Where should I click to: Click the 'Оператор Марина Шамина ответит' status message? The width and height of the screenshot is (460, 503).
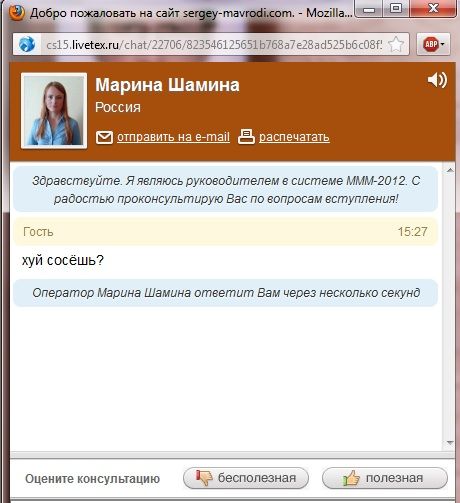tap(226, 293)
